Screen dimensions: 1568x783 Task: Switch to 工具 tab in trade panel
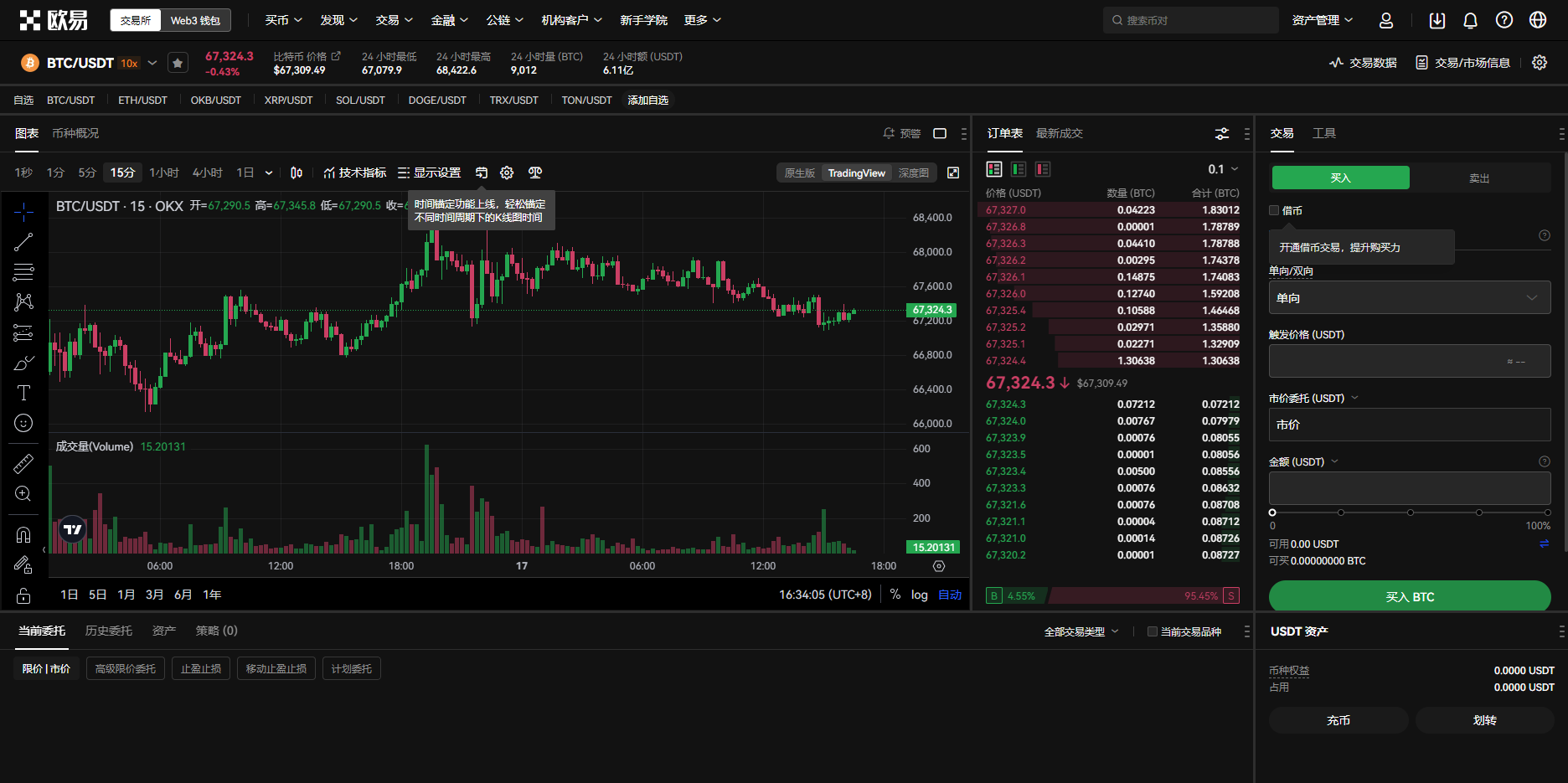[1324, 133]
